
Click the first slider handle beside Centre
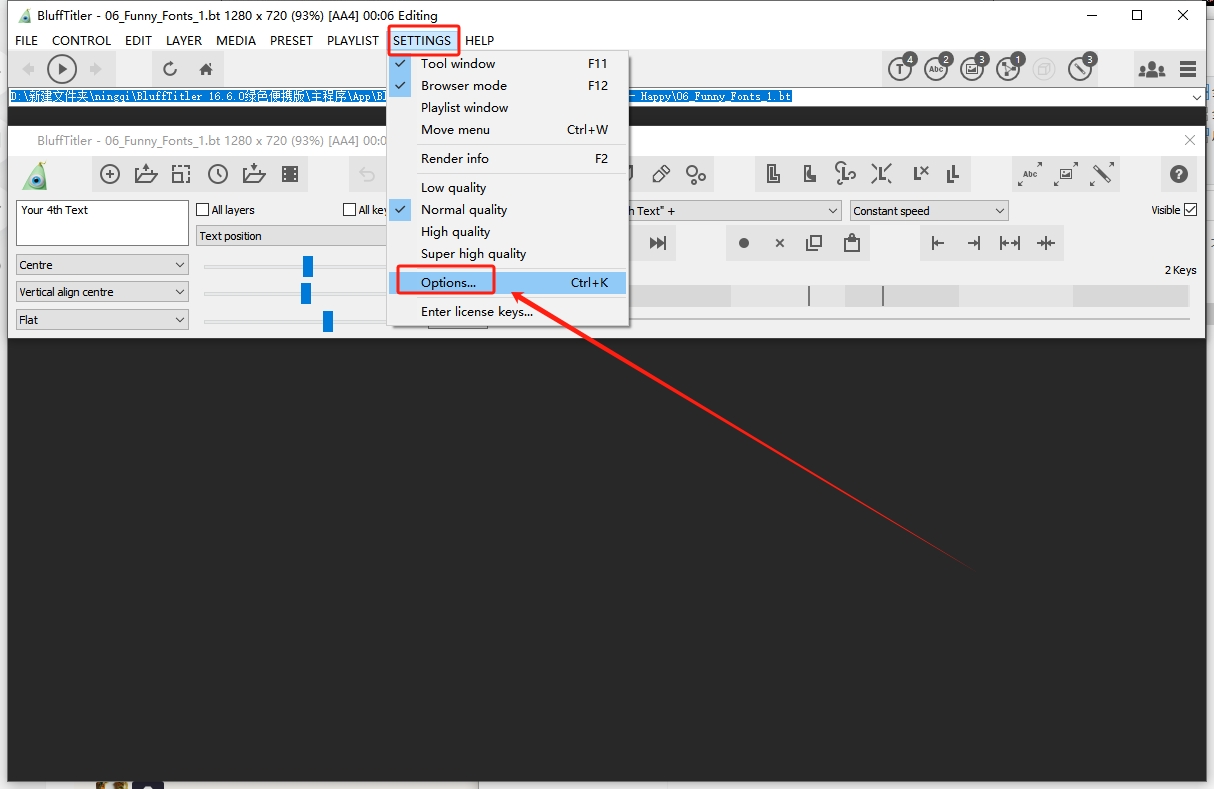[x=308, y=266]
